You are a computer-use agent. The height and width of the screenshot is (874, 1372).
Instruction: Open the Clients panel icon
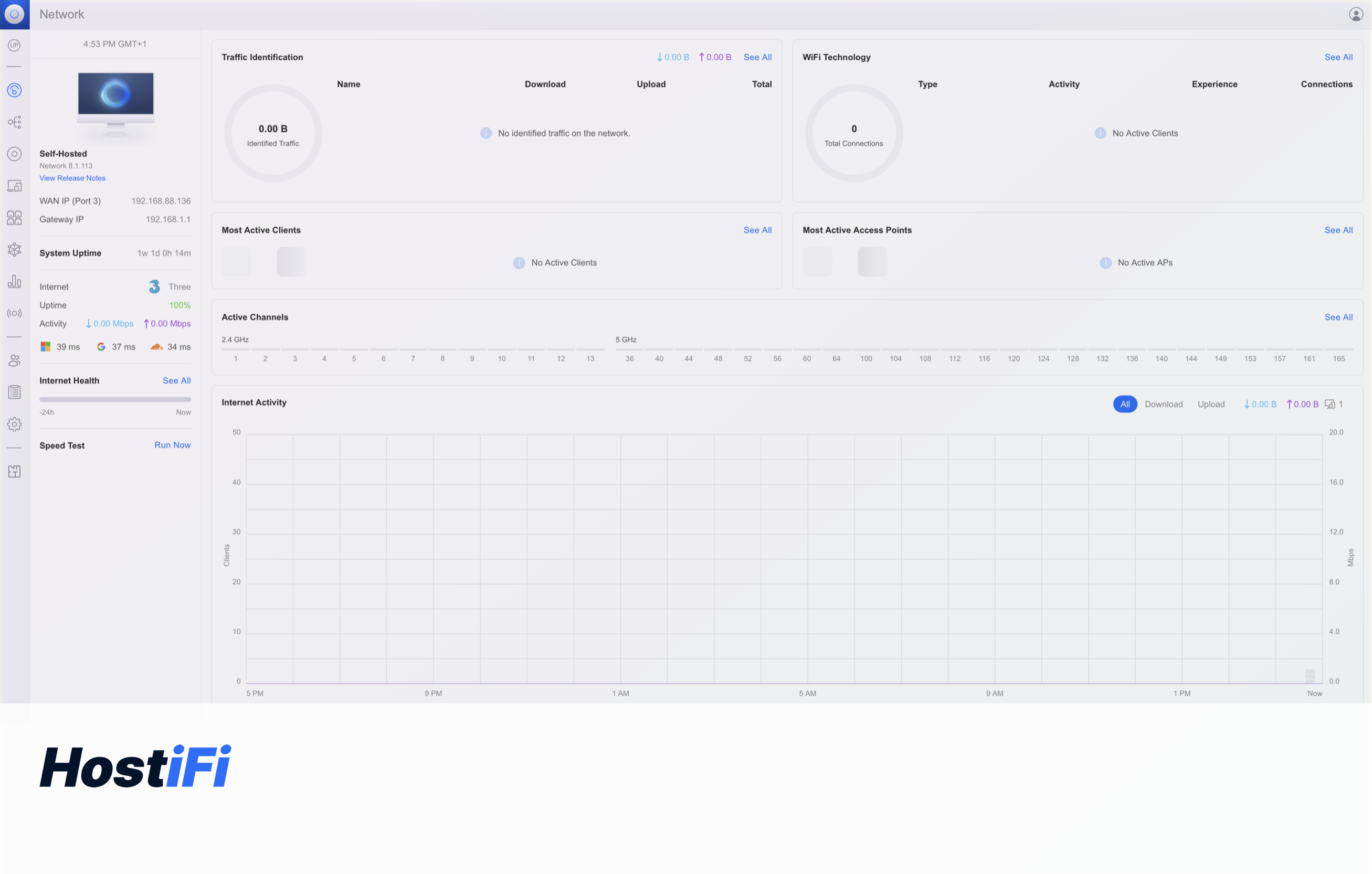14,186
